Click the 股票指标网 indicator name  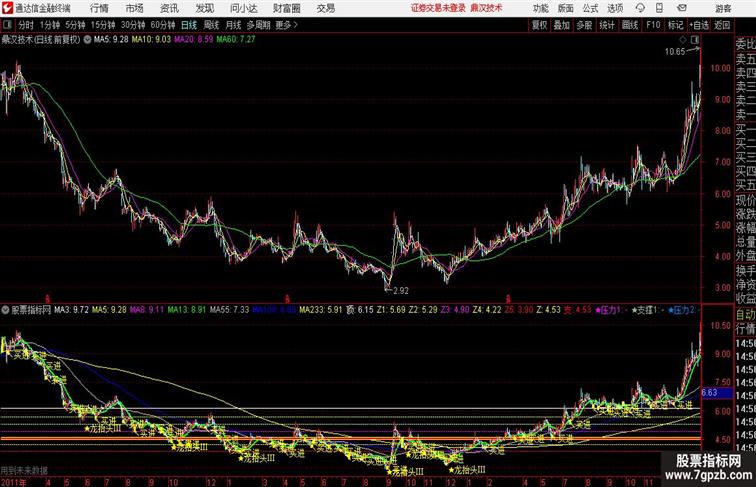point(31,310)
